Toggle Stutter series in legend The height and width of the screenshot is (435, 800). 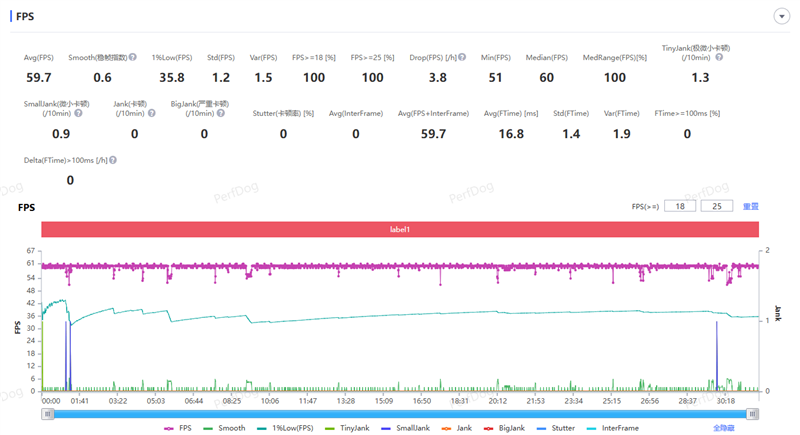[x=558, y=427]
